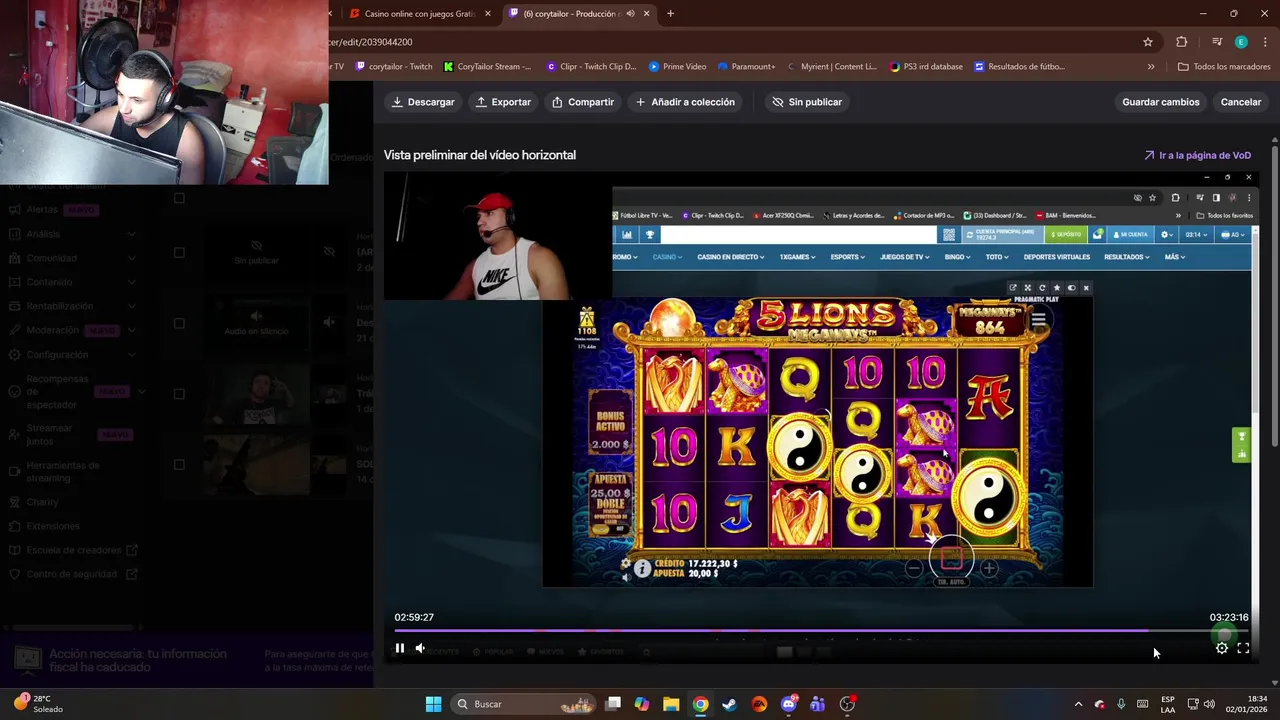Open the Prime Video bookmark
1280x720 pixels.
click(x=677, y=67)
